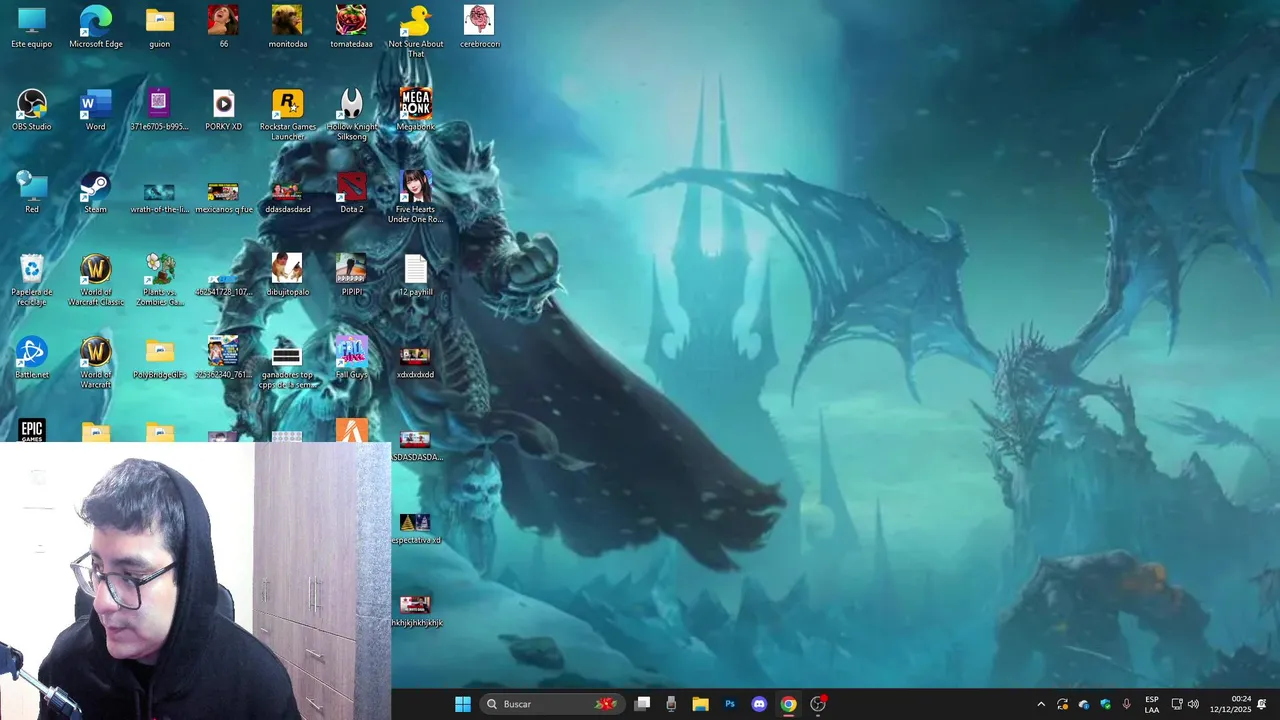
Task: Click the microphone tray indicator
Action: [x=1127, y=704]
